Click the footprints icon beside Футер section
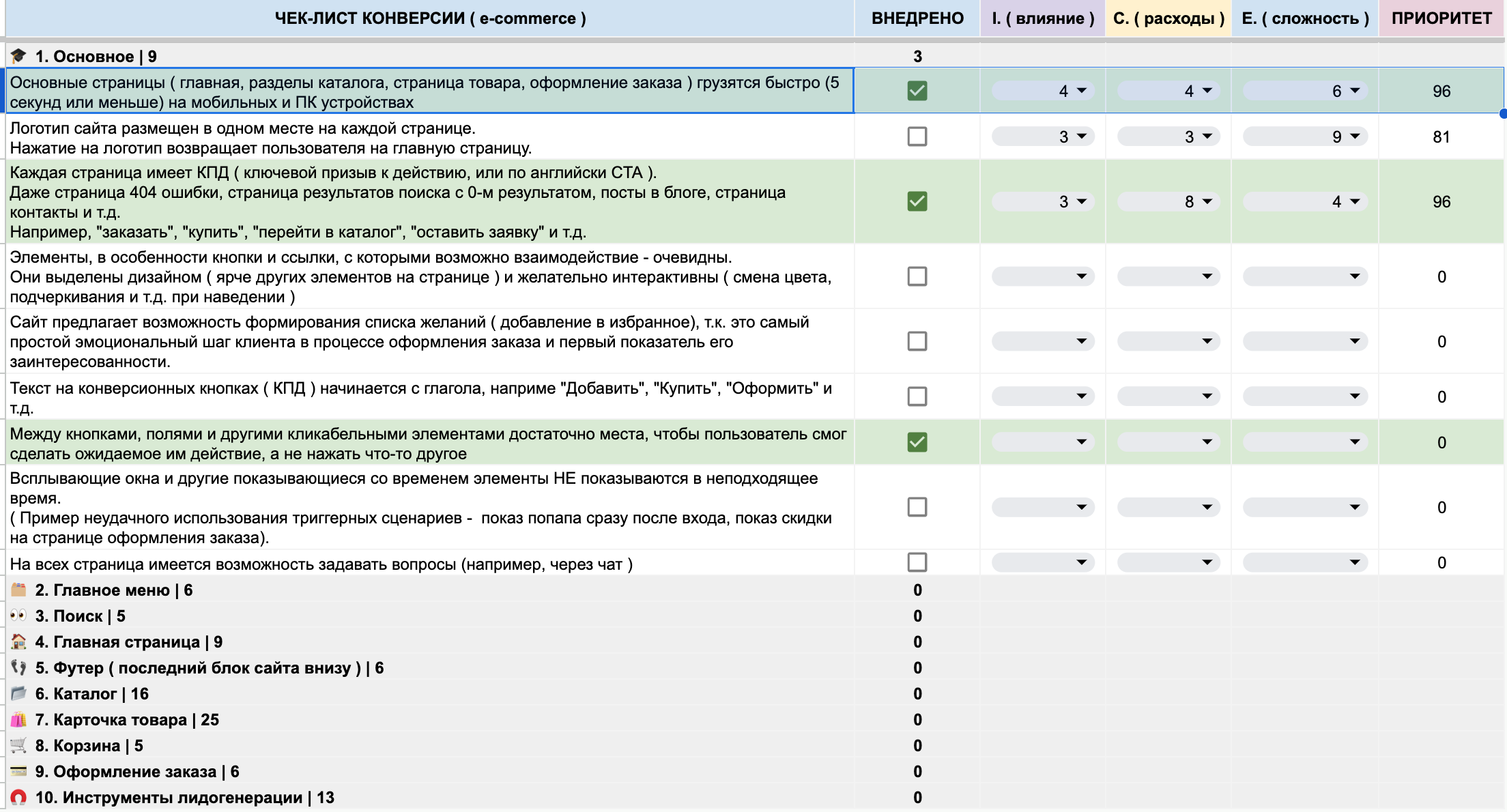The image size is (1507, 812). (18, 667)
